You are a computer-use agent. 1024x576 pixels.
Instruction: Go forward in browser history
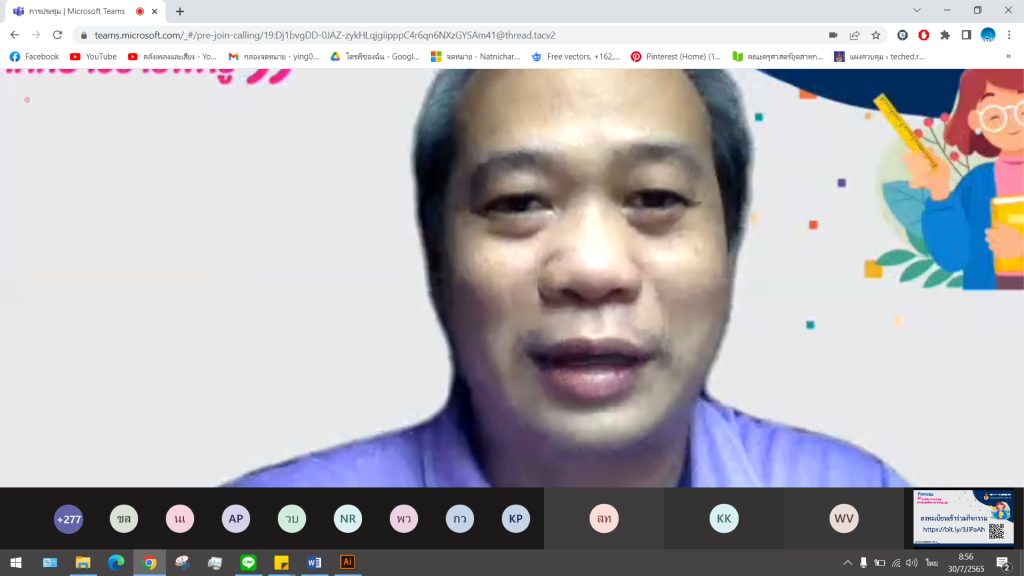tap(36, 35)
